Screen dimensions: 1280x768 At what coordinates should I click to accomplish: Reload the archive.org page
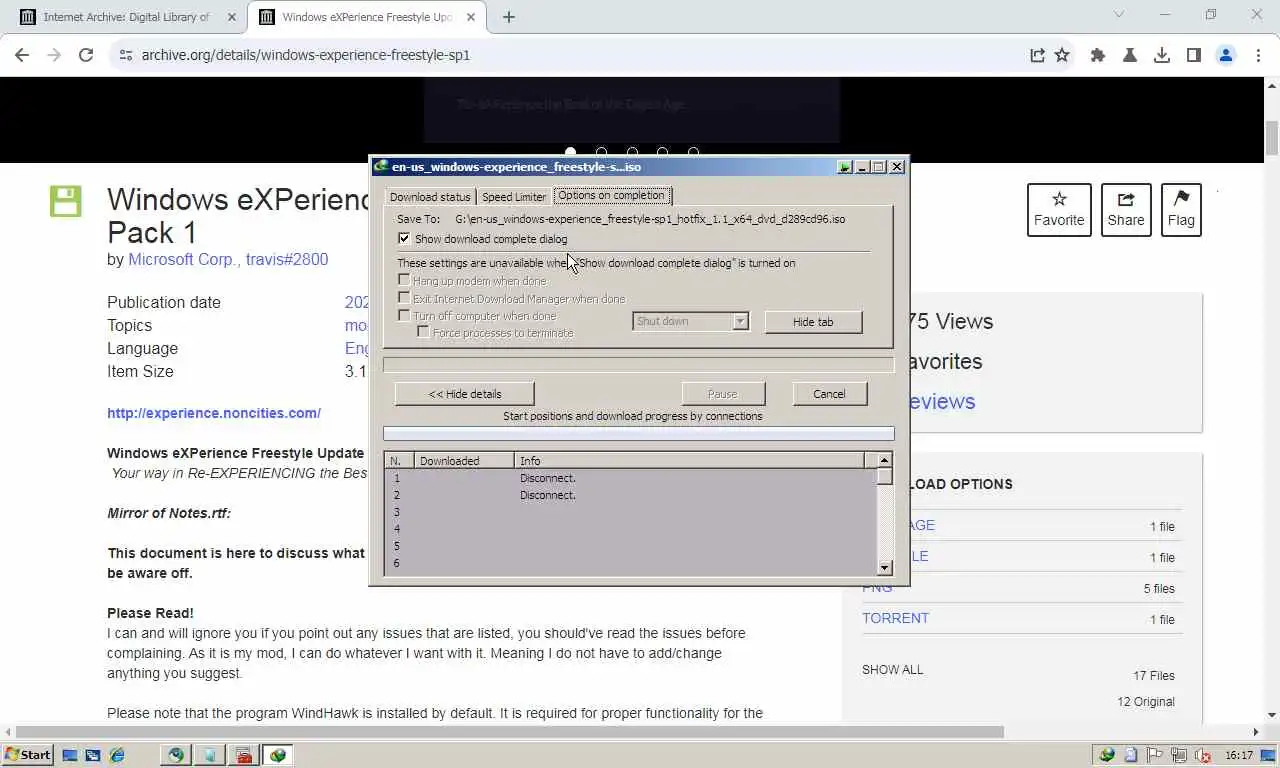[86, 55]
